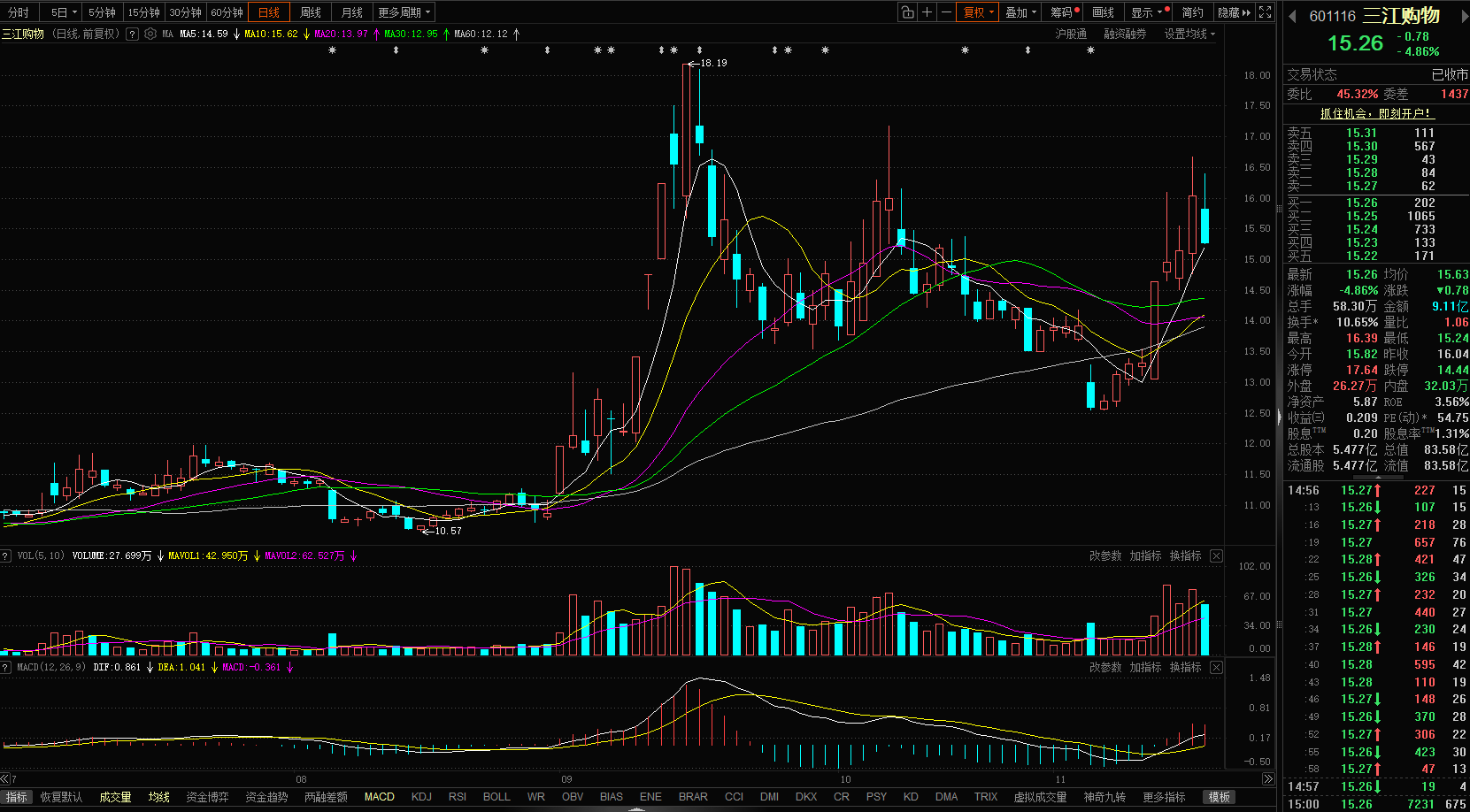Go to previous stock with left arrow
Screen dimensions: 1470x812
coord(1292,16)
